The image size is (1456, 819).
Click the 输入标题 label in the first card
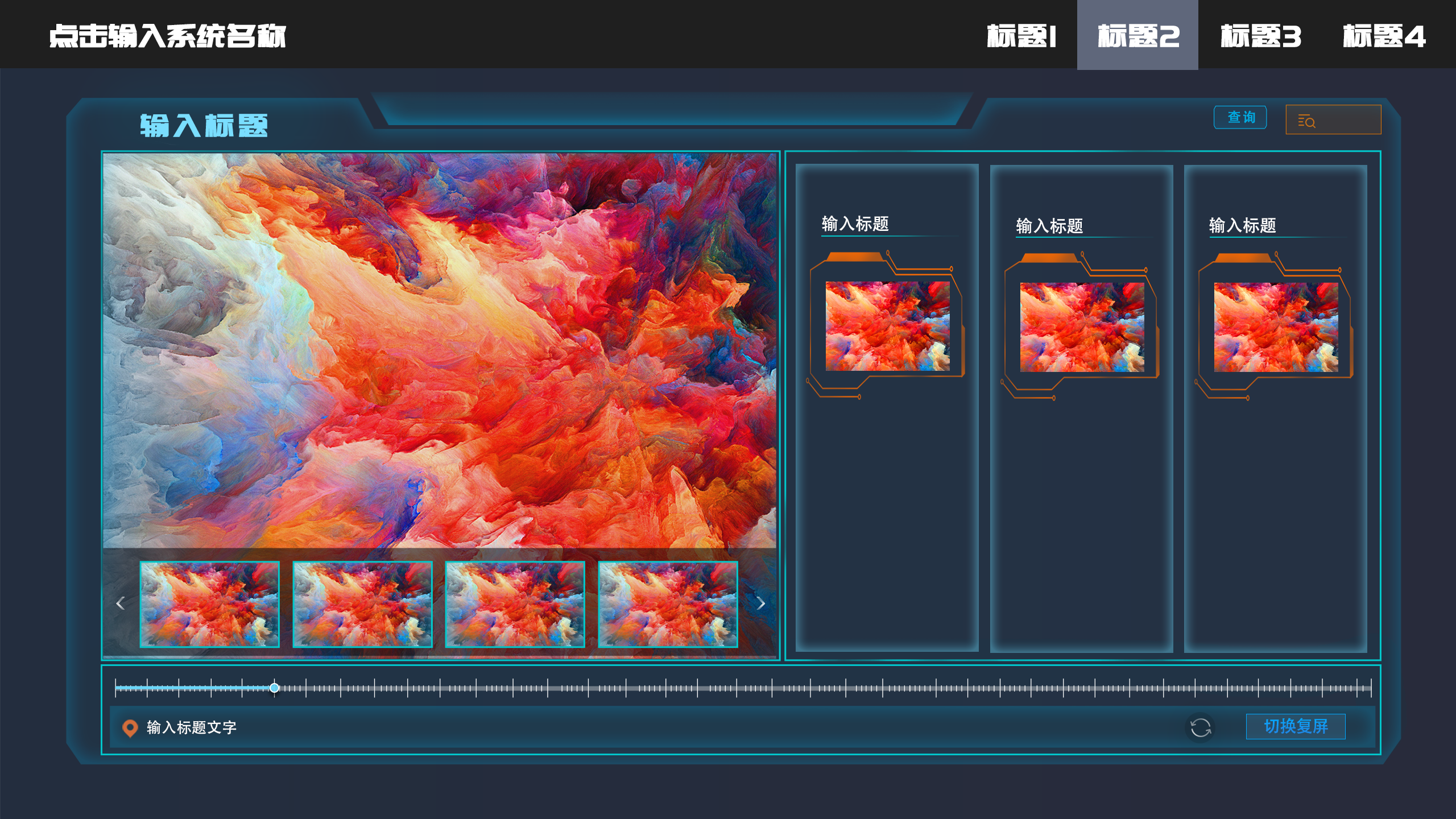[855, 224]
